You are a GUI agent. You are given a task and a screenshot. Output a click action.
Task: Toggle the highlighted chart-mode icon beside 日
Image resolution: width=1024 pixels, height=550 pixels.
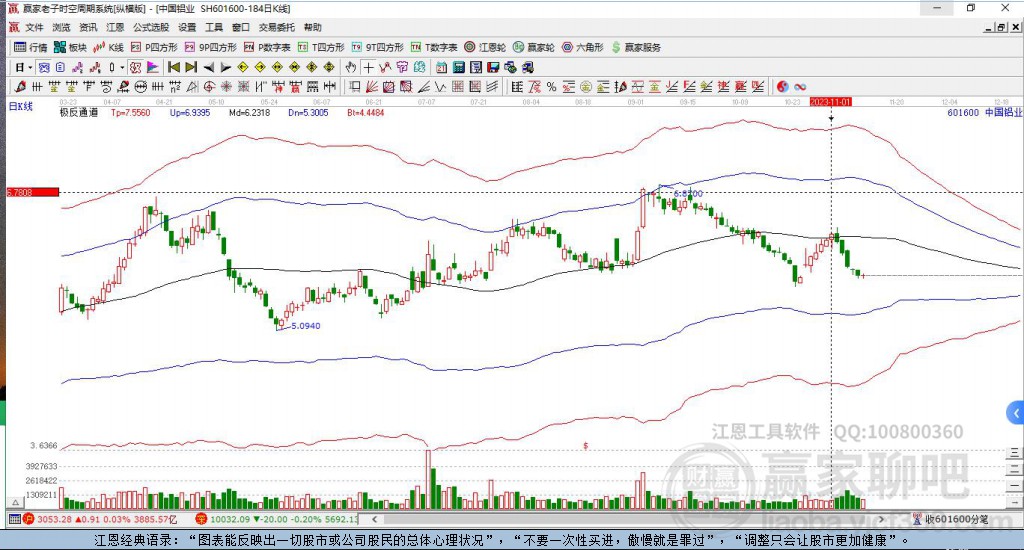tap(44, 67)
